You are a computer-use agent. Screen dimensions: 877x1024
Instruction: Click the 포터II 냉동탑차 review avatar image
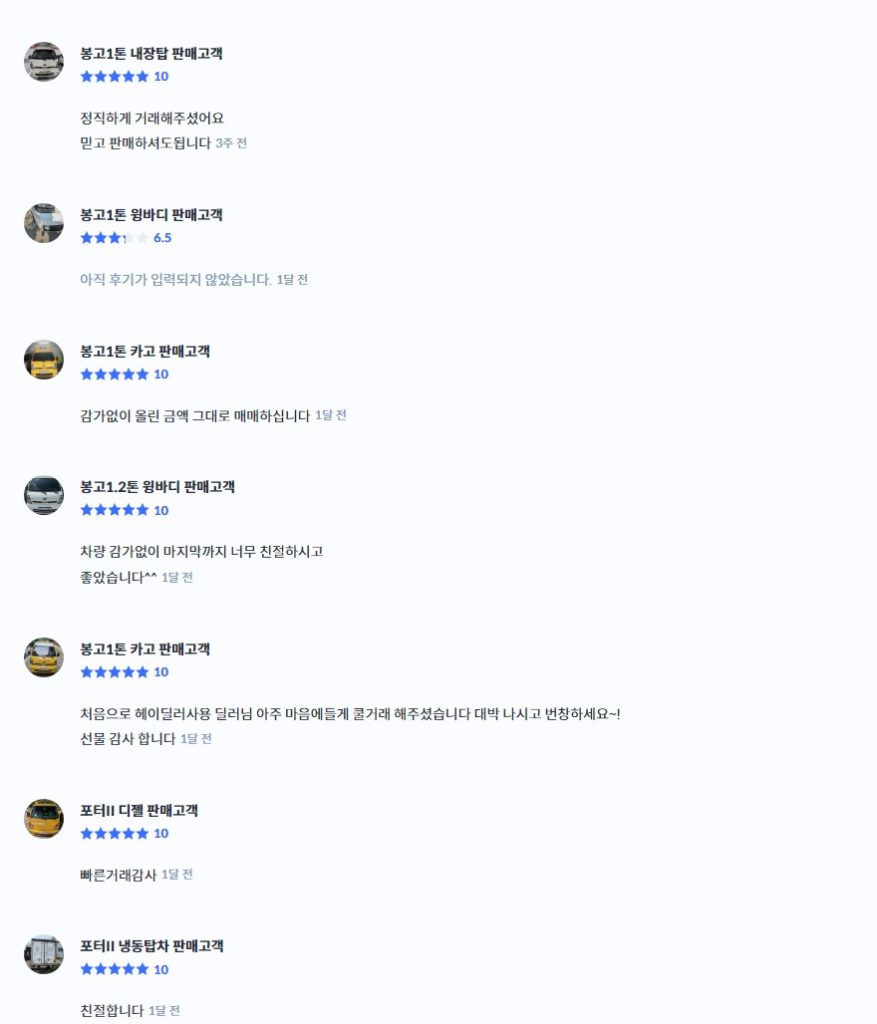coord(44,955)
